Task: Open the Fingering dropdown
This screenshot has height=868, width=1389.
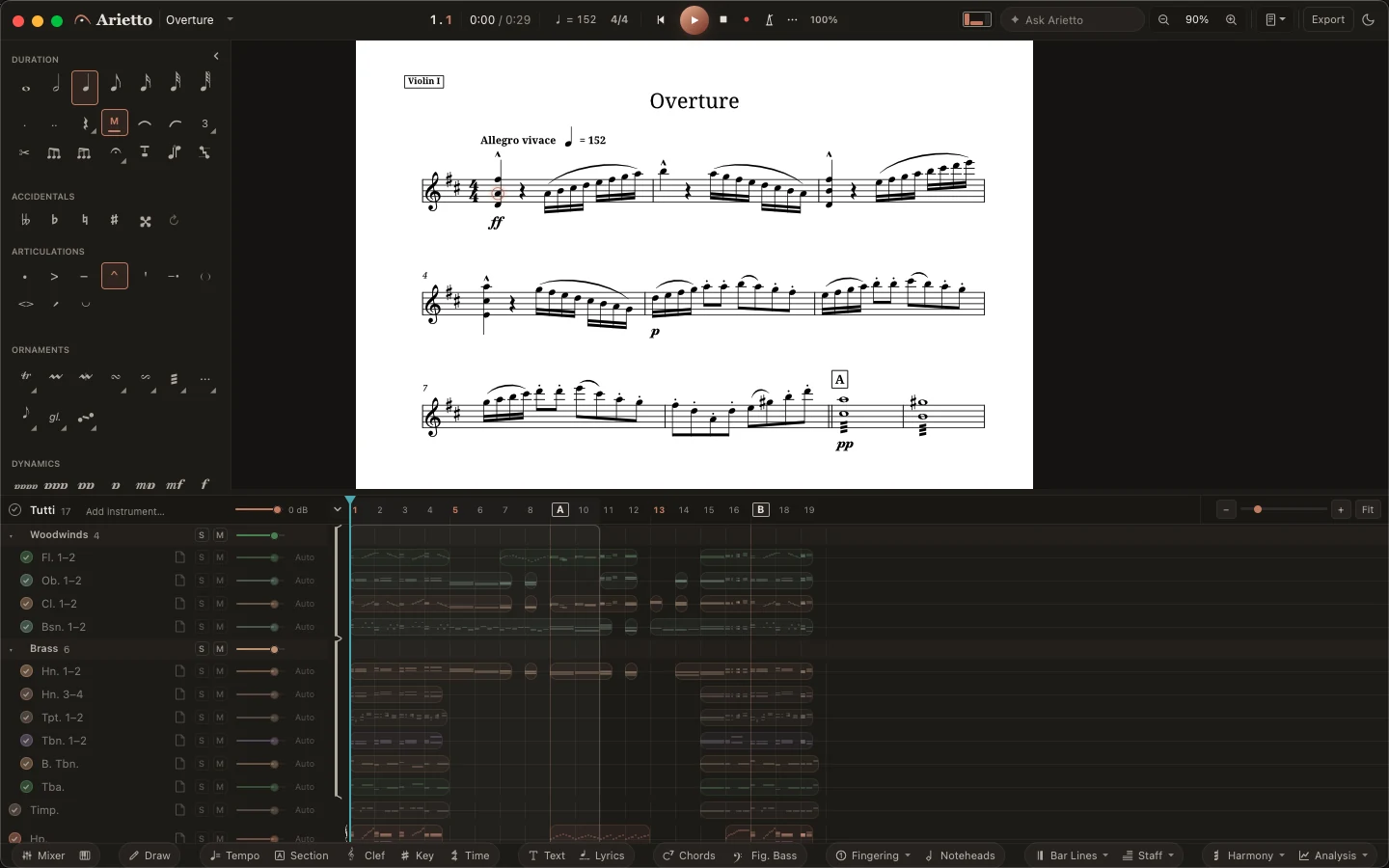Action: [873, 855]
